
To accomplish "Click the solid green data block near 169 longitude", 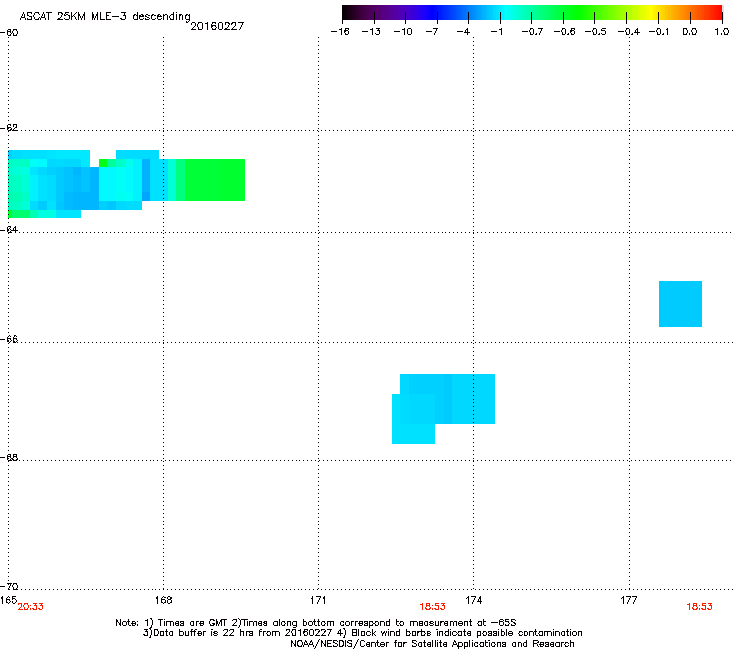I will 215,180.
